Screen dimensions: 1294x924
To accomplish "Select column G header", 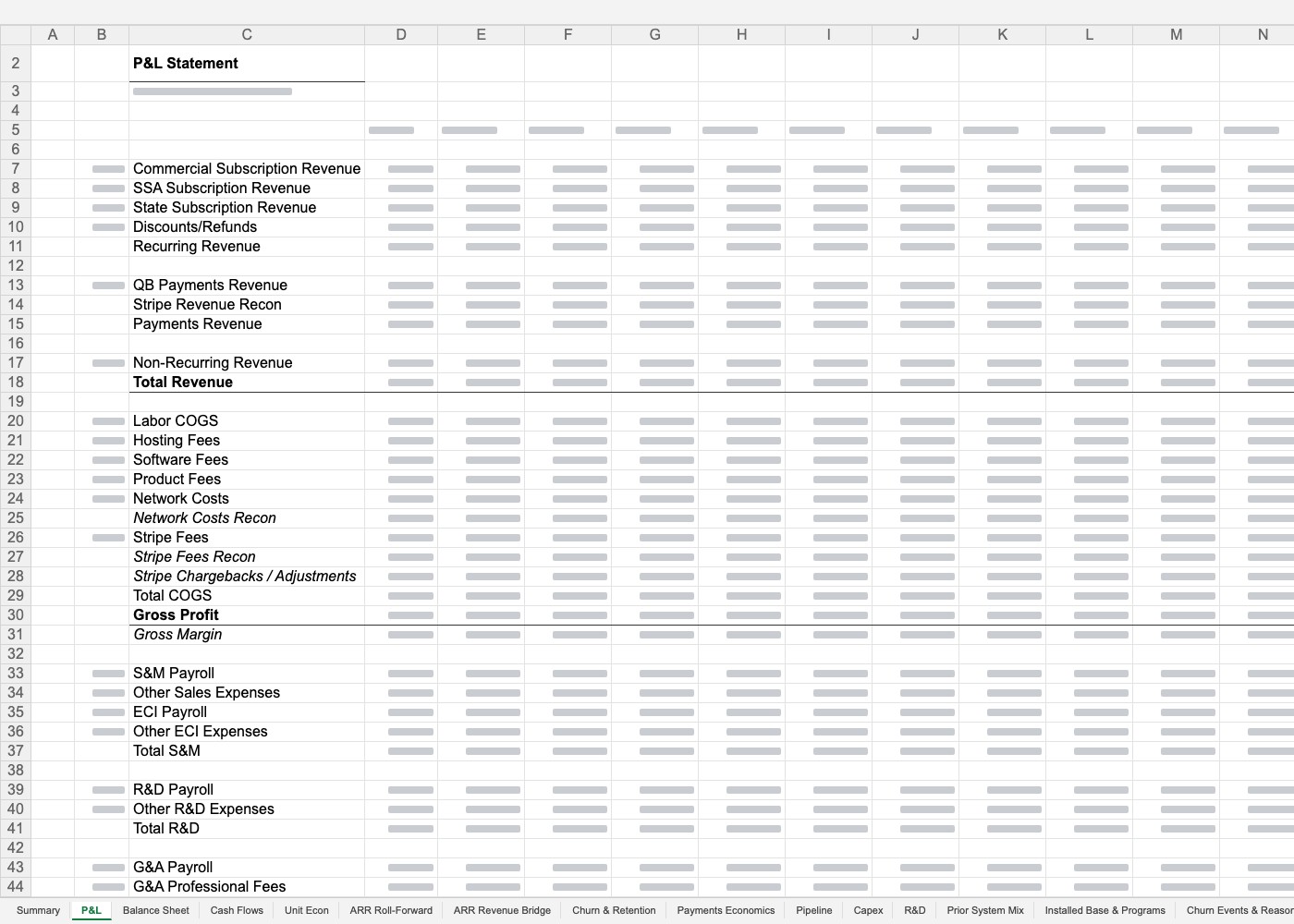I will pyautogui.click(x=655, y=34).
